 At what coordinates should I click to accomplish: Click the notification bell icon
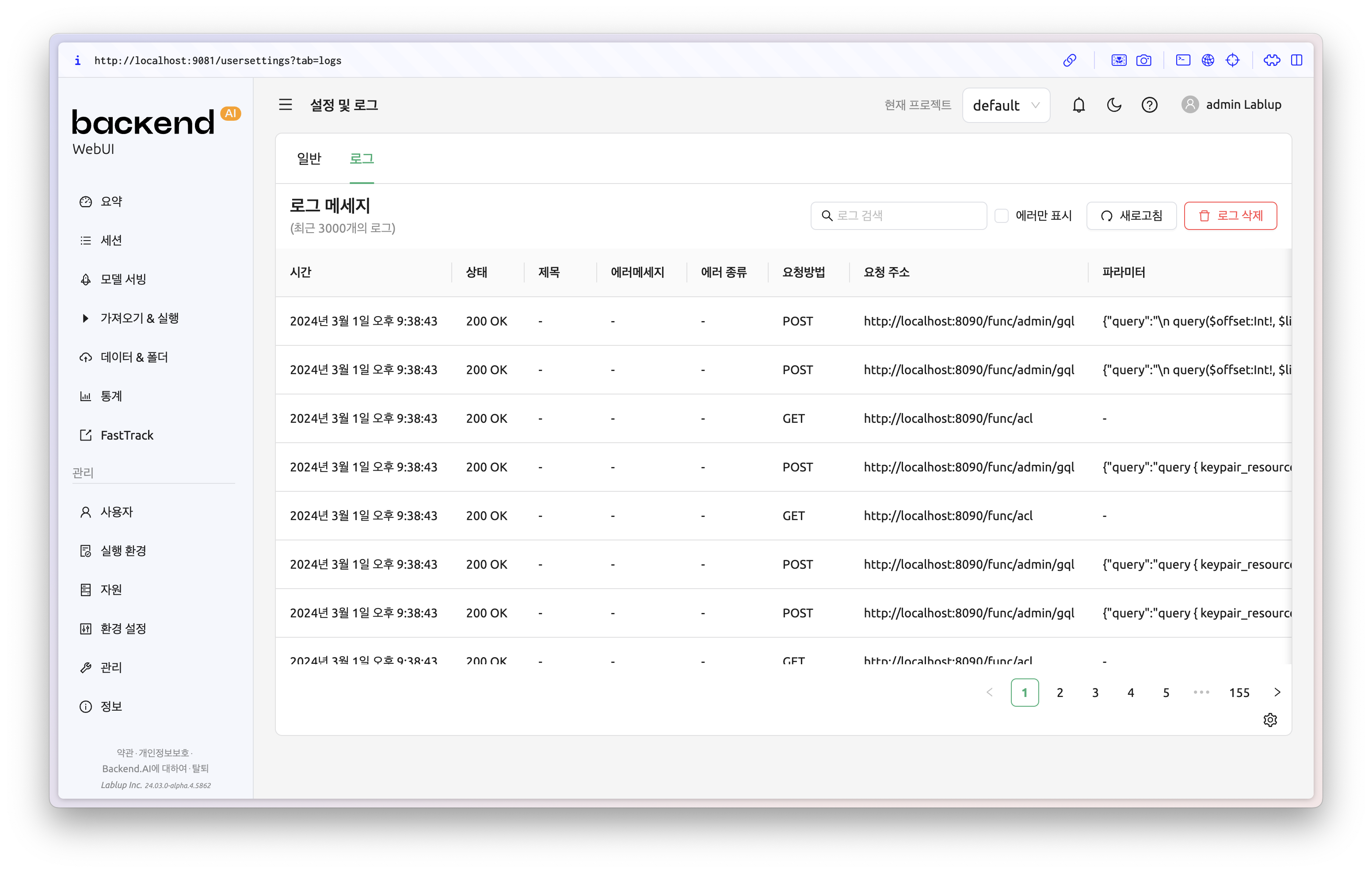tap(1079, 105)
